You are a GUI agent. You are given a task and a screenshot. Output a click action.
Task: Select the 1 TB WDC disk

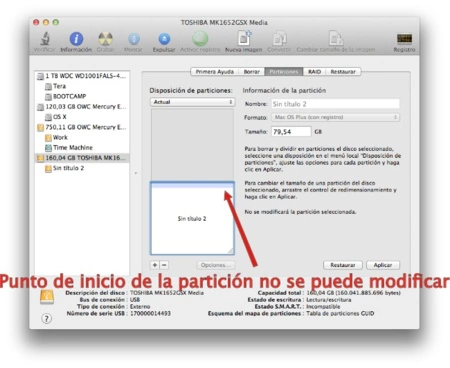pos(82,76)
